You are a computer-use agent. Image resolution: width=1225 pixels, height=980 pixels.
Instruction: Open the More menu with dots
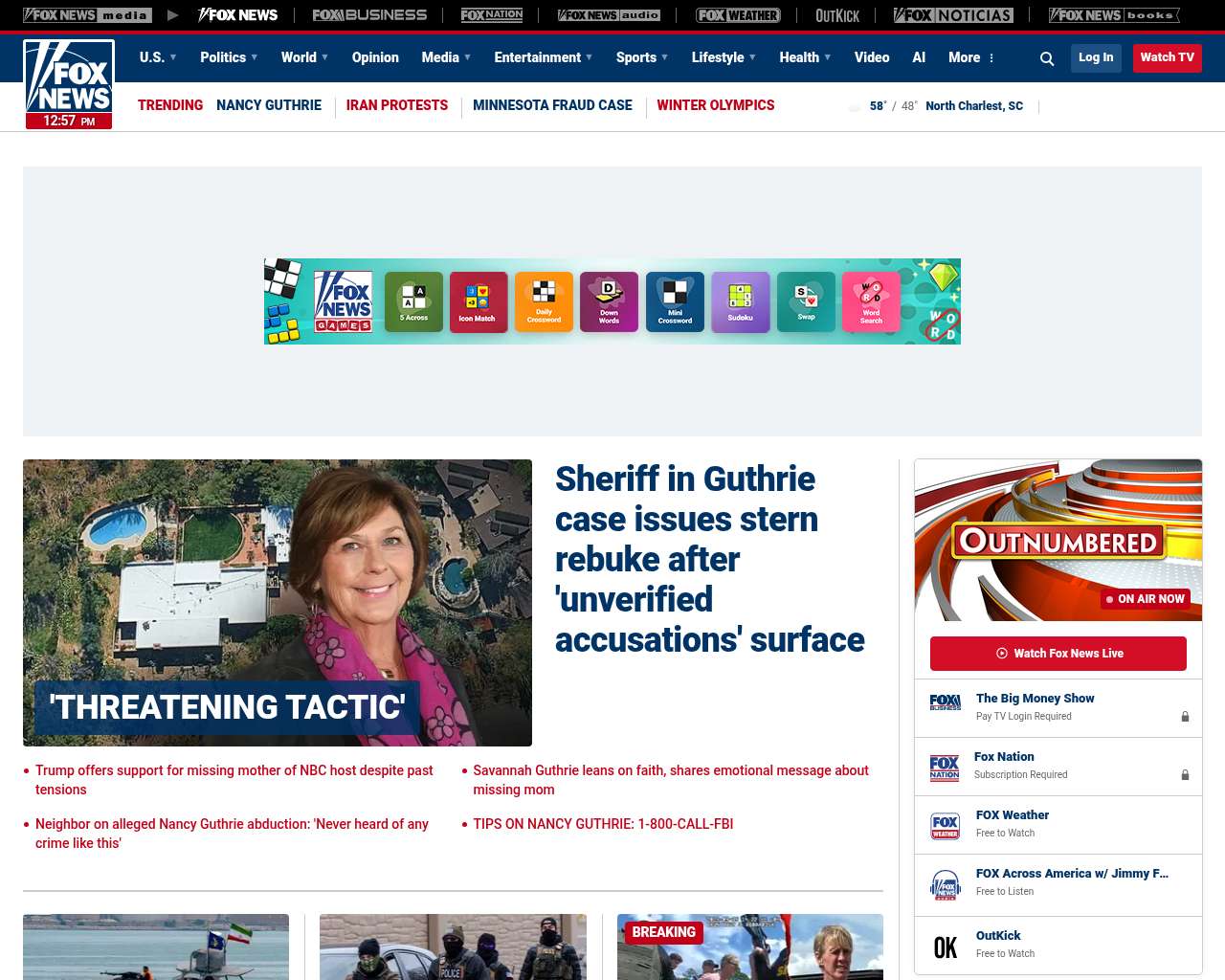(971, 57)
